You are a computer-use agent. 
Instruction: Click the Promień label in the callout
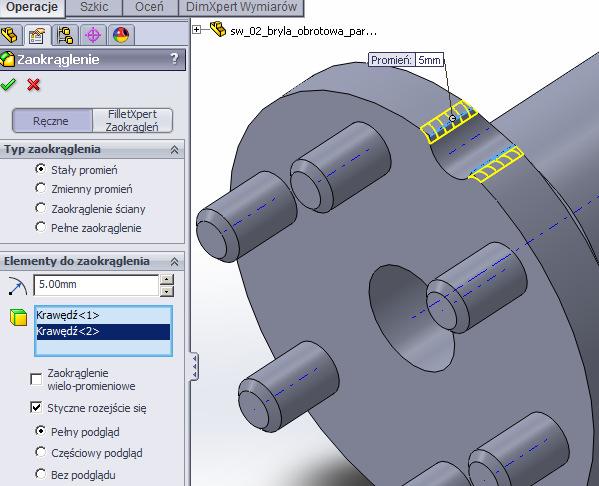click(x=391, y=60)
